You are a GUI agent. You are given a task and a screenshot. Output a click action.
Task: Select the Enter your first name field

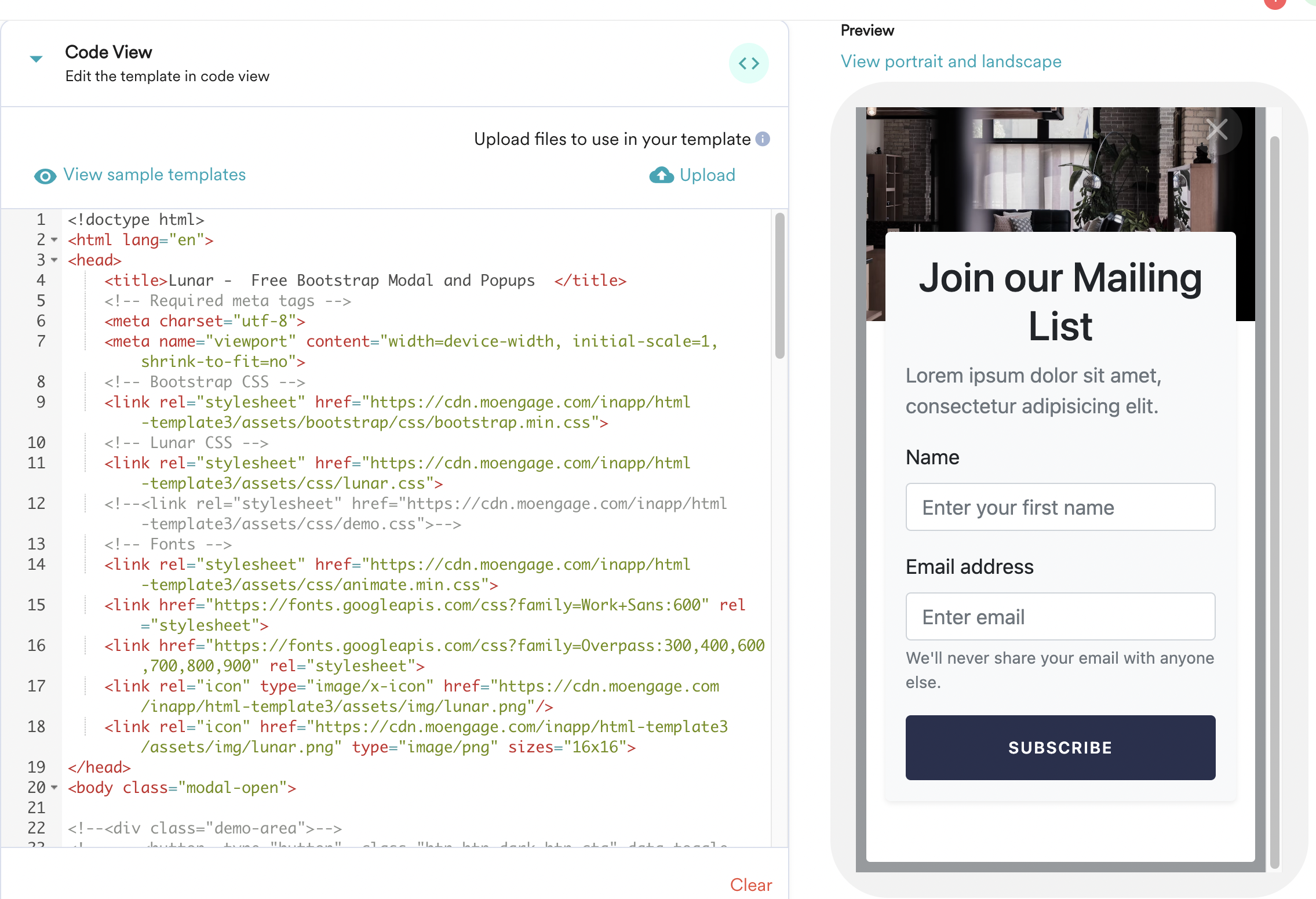tap(1060, 507)
